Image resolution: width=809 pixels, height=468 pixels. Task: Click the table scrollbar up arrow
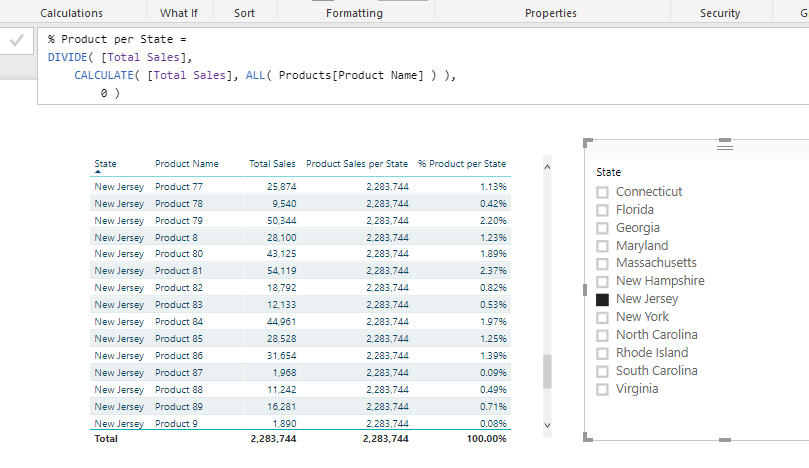pyautogui.click(x=547, y=167)
